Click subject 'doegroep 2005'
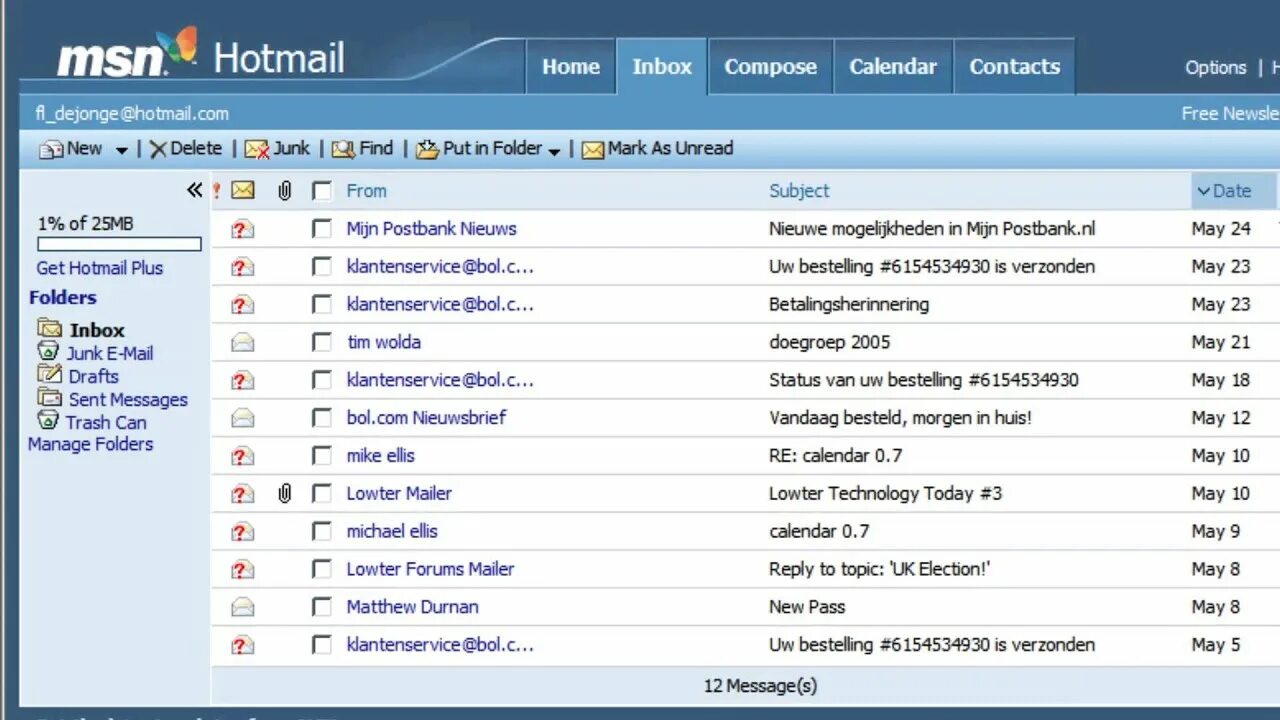 click(829, 342)
